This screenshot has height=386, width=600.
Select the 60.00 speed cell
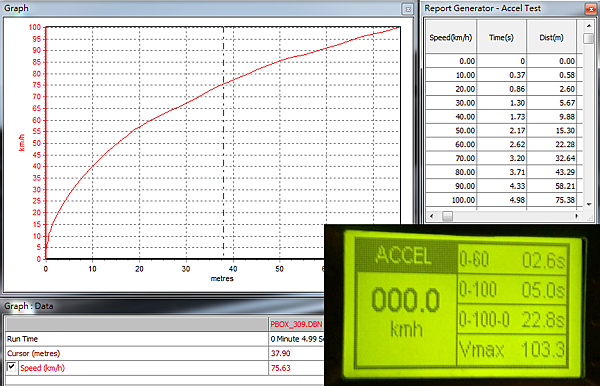[451, 144]
